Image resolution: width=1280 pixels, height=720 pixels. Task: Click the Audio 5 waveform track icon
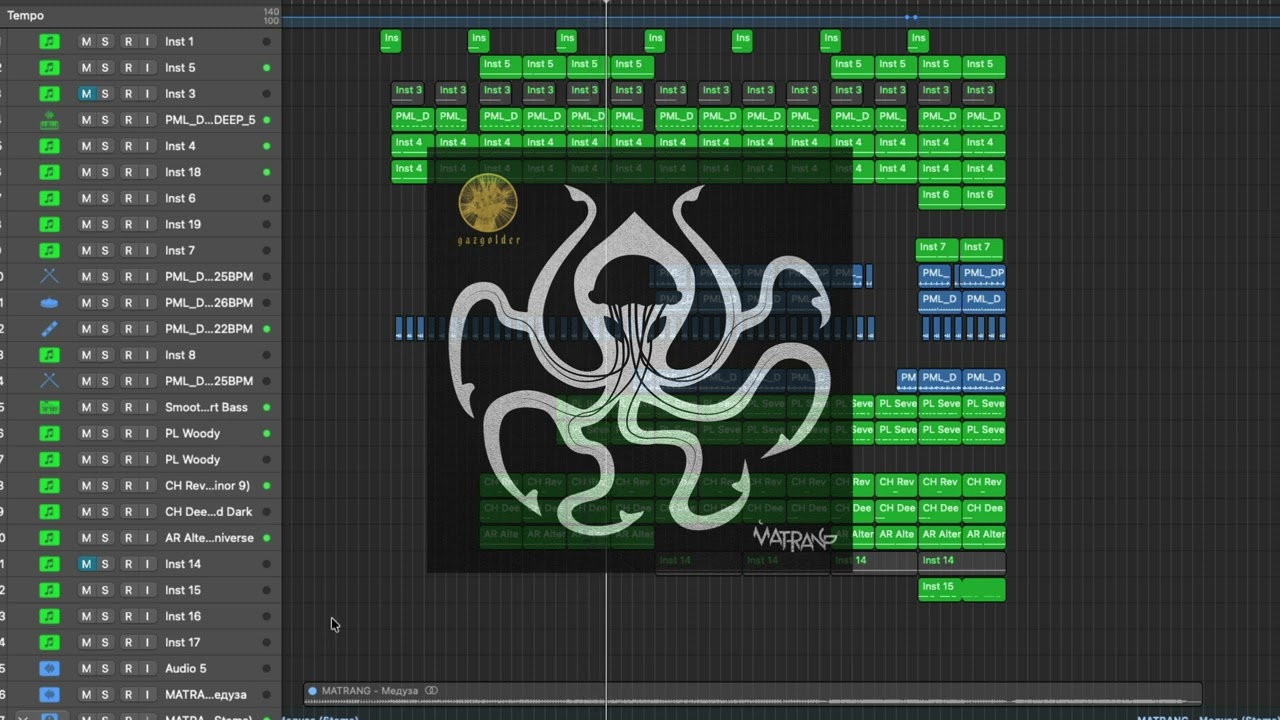[49, 669]
